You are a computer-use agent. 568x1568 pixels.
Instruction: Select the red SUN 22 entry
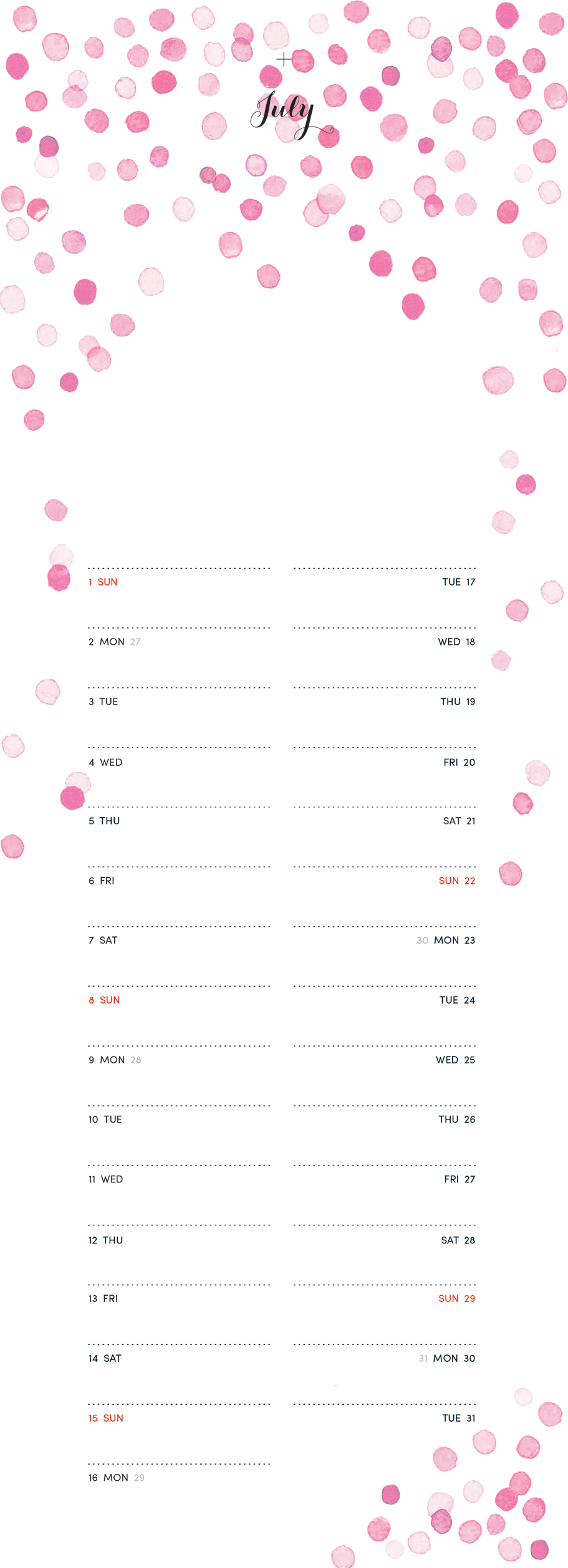[457, 881]
